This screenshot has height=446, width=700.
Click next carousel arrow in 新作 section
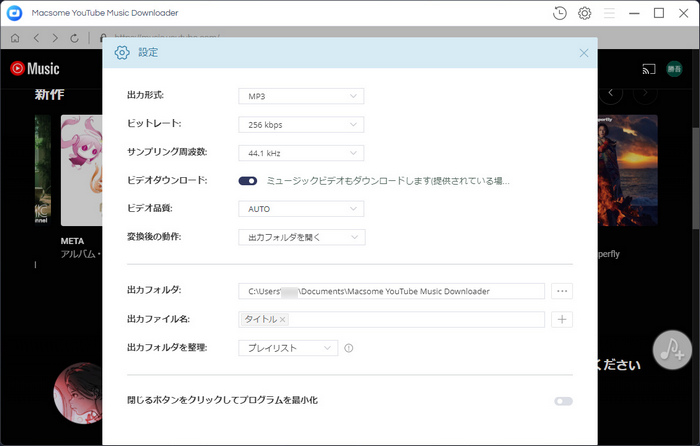[x=645, y=93]
